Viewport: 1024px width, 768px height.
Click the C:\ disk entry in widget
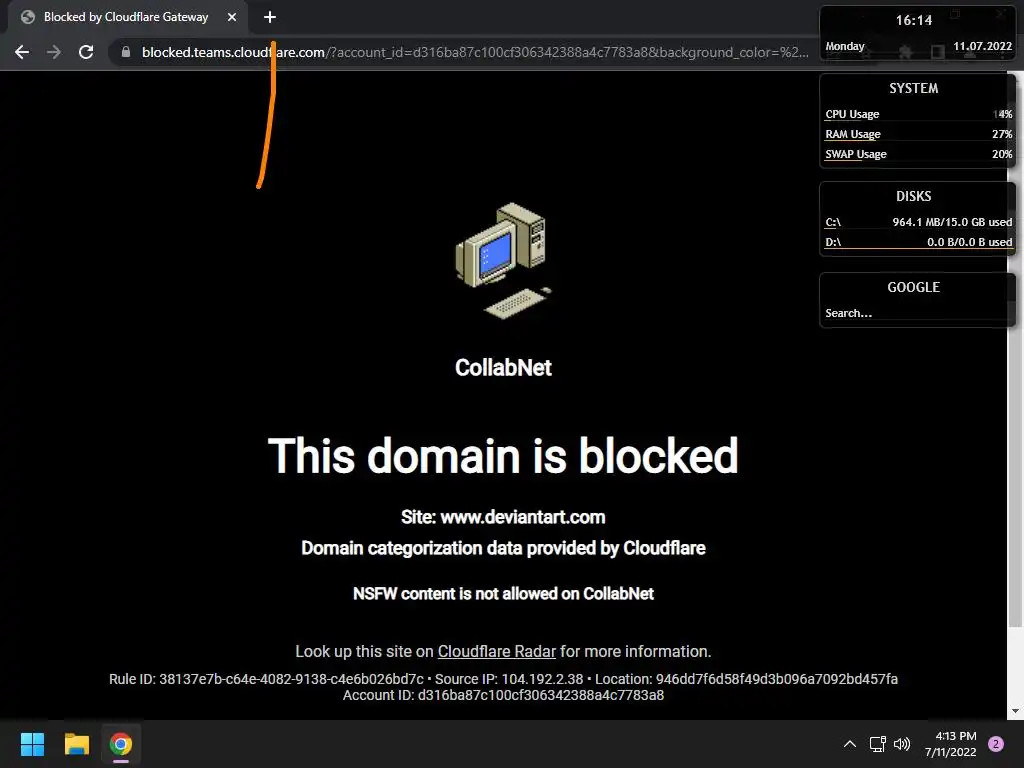[x=918, y=222]
